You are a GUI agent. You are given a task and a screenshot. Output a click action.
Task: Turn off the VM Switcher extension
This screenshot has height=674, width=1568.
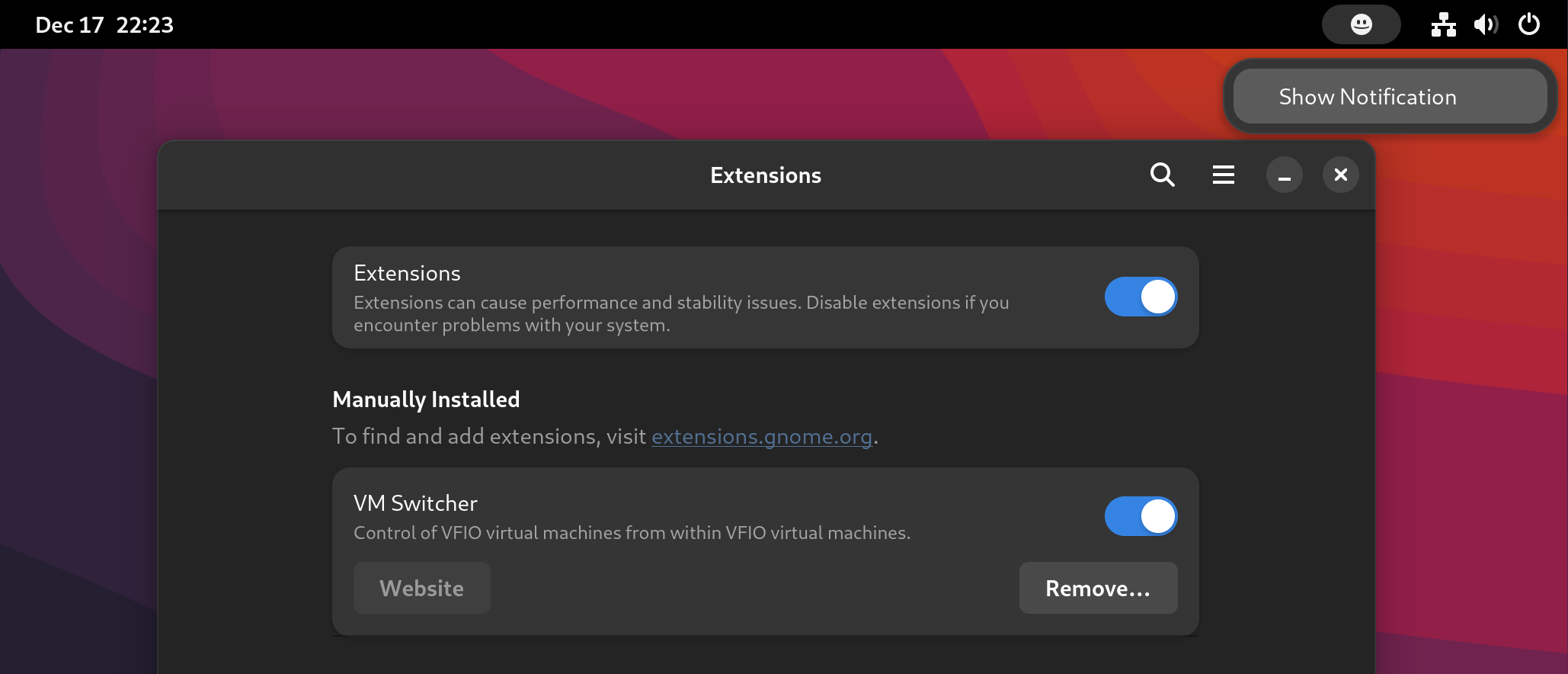click(x=1141, y=516)
